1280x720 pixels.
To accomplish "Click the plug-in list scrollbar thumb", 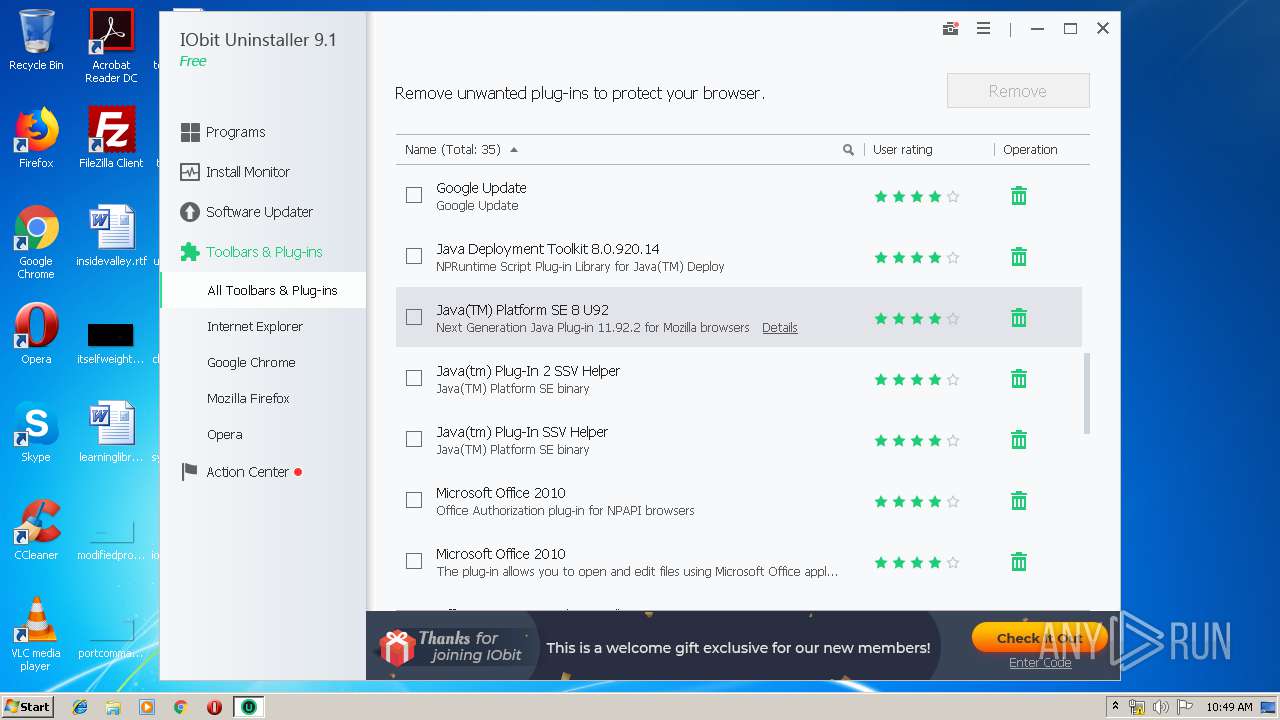I will tap(1086, 393).
